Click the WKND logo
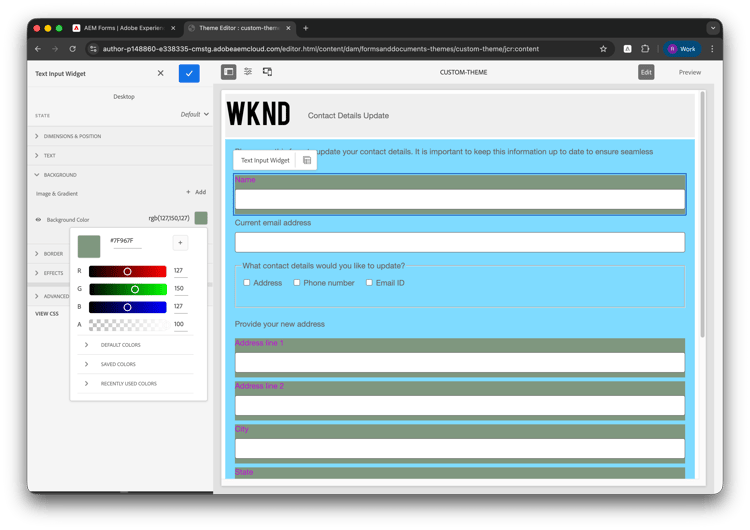The width and height of the screenshot is (750, 530). pyautogui.click(x=259, y=114)
